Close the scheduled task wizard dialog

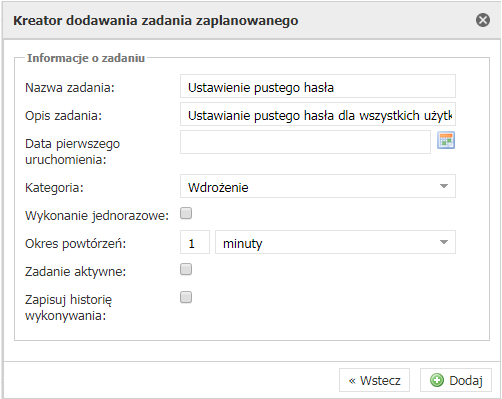click(x=483, y=20)
